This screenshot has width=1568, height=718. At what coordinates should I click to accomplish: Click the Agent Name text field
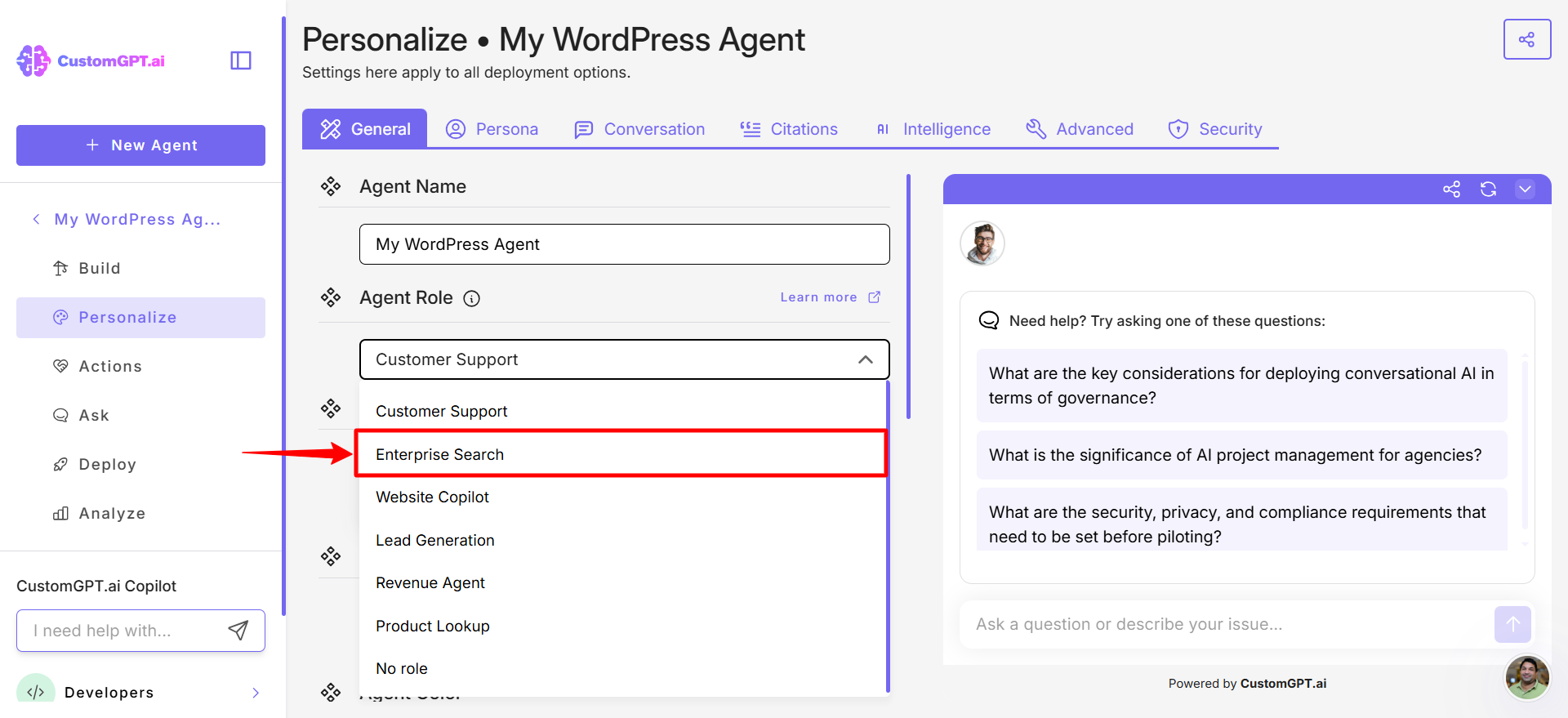click(624, 244)
